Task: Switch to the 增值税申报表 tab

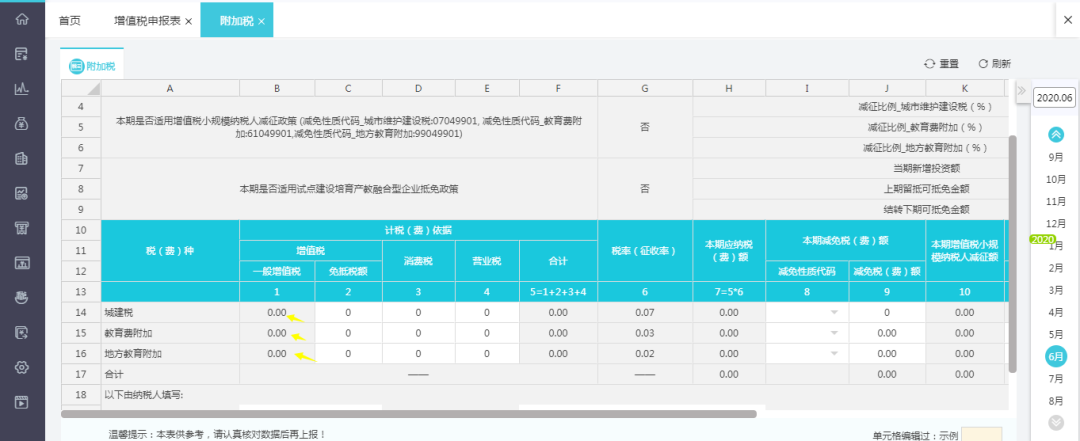Action: (147, 21)
